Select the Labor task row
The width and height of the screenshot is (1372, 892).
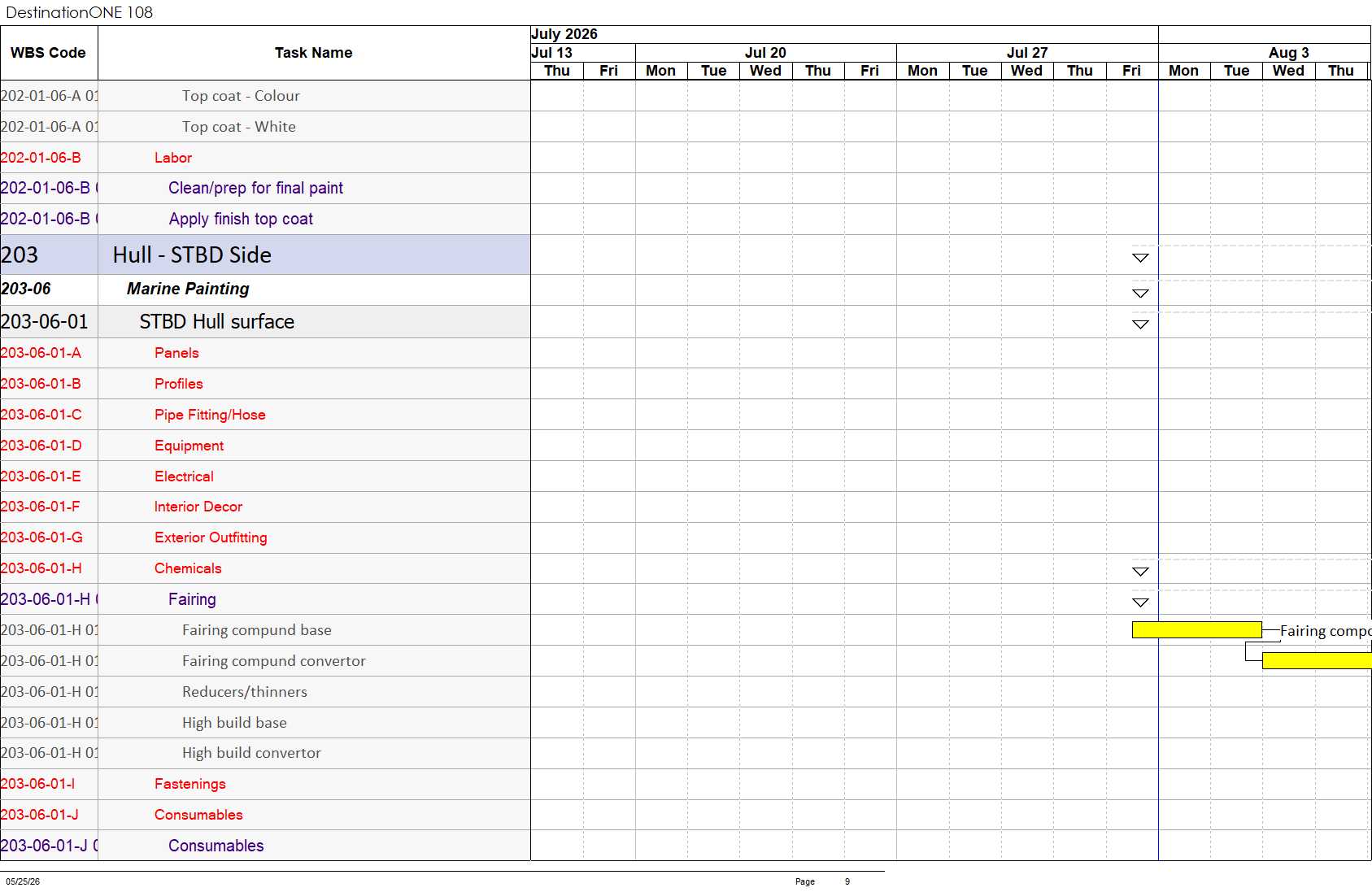[x=173, y=158]
